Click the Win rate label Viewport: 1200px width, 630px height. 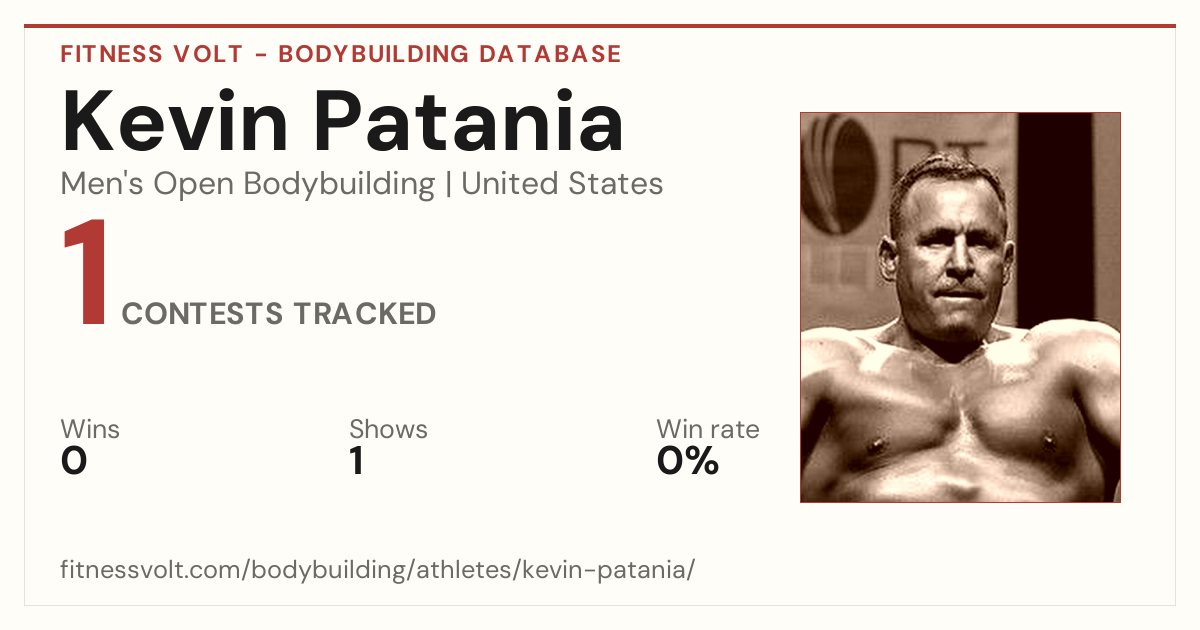click(x=708, y=430)
